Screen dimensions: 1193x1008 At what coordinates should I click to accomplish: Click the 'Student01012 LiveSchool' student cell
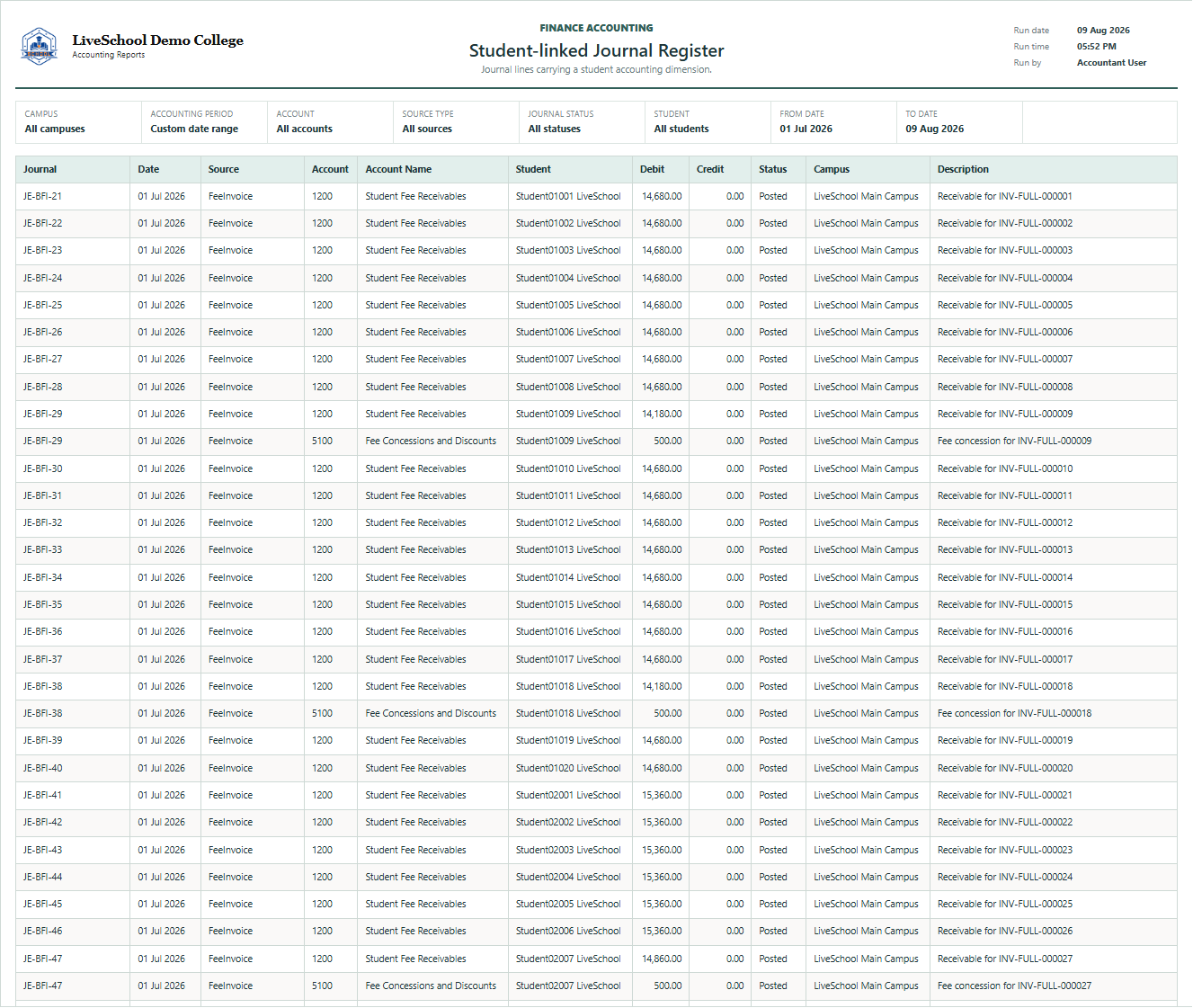pos(568,522)
